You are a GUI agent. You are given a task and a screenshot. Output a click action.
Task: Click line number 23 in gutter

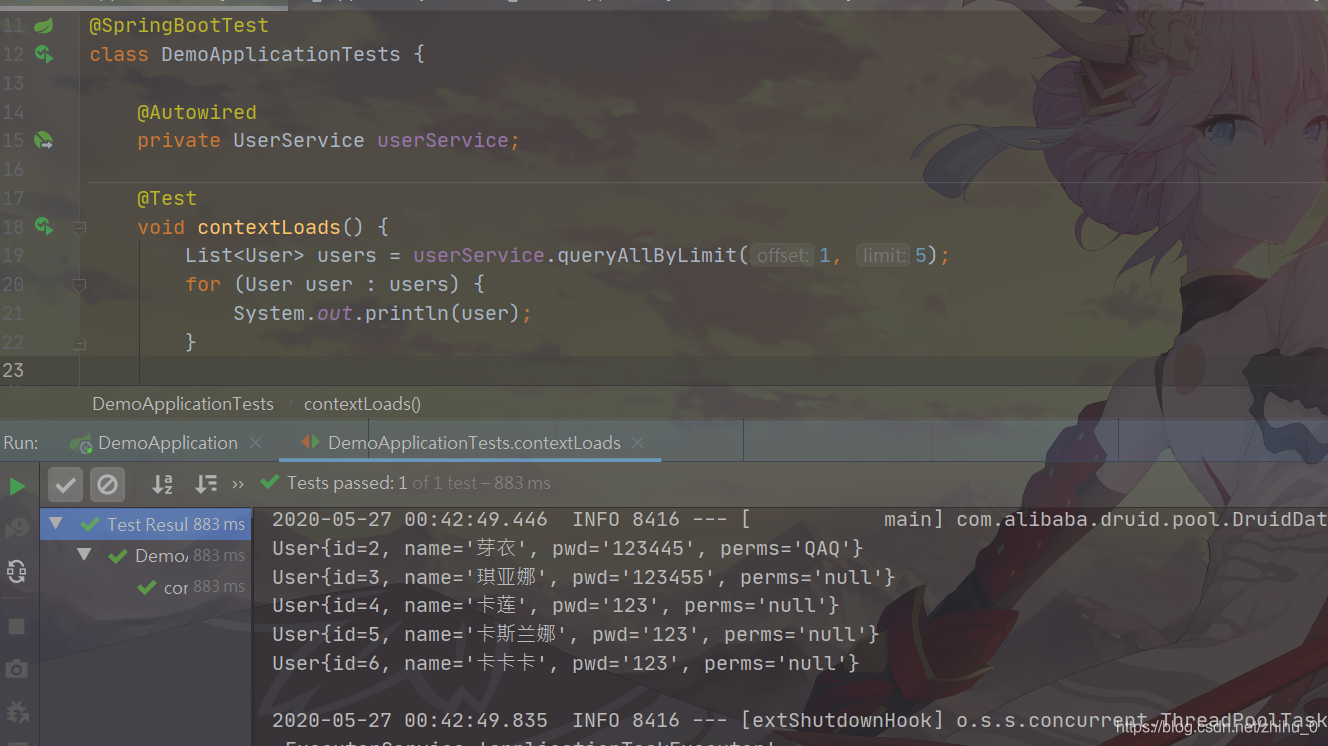click(12, 370)
